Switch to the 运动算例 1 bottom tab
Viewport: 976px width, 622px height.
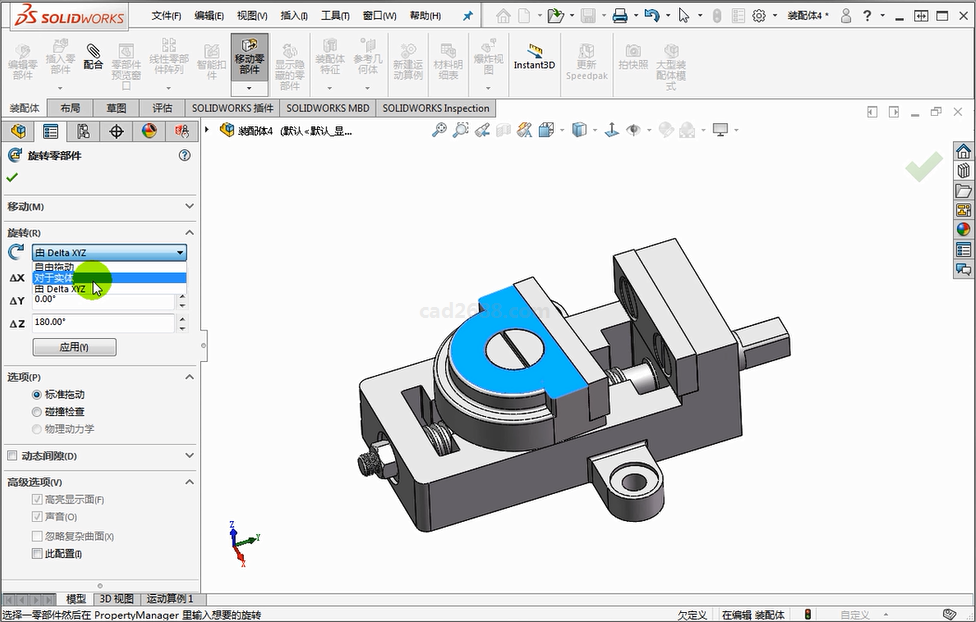pyautogui.click(x=169, y=599)
